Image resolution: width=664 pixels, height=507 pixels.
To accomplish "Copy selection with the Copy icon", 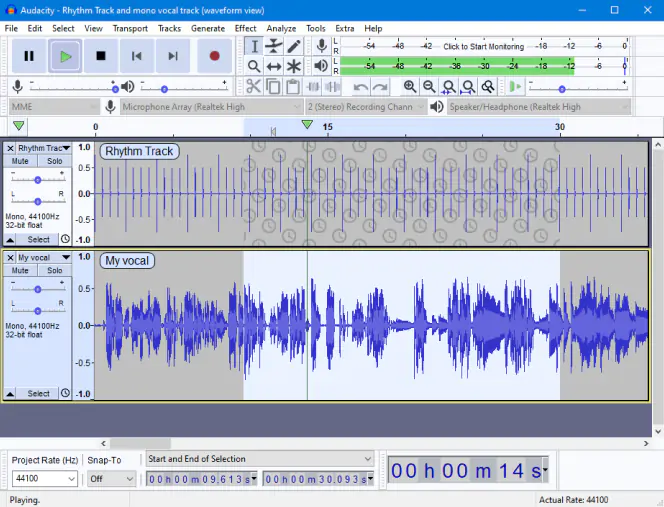I will tap(273, 86).
